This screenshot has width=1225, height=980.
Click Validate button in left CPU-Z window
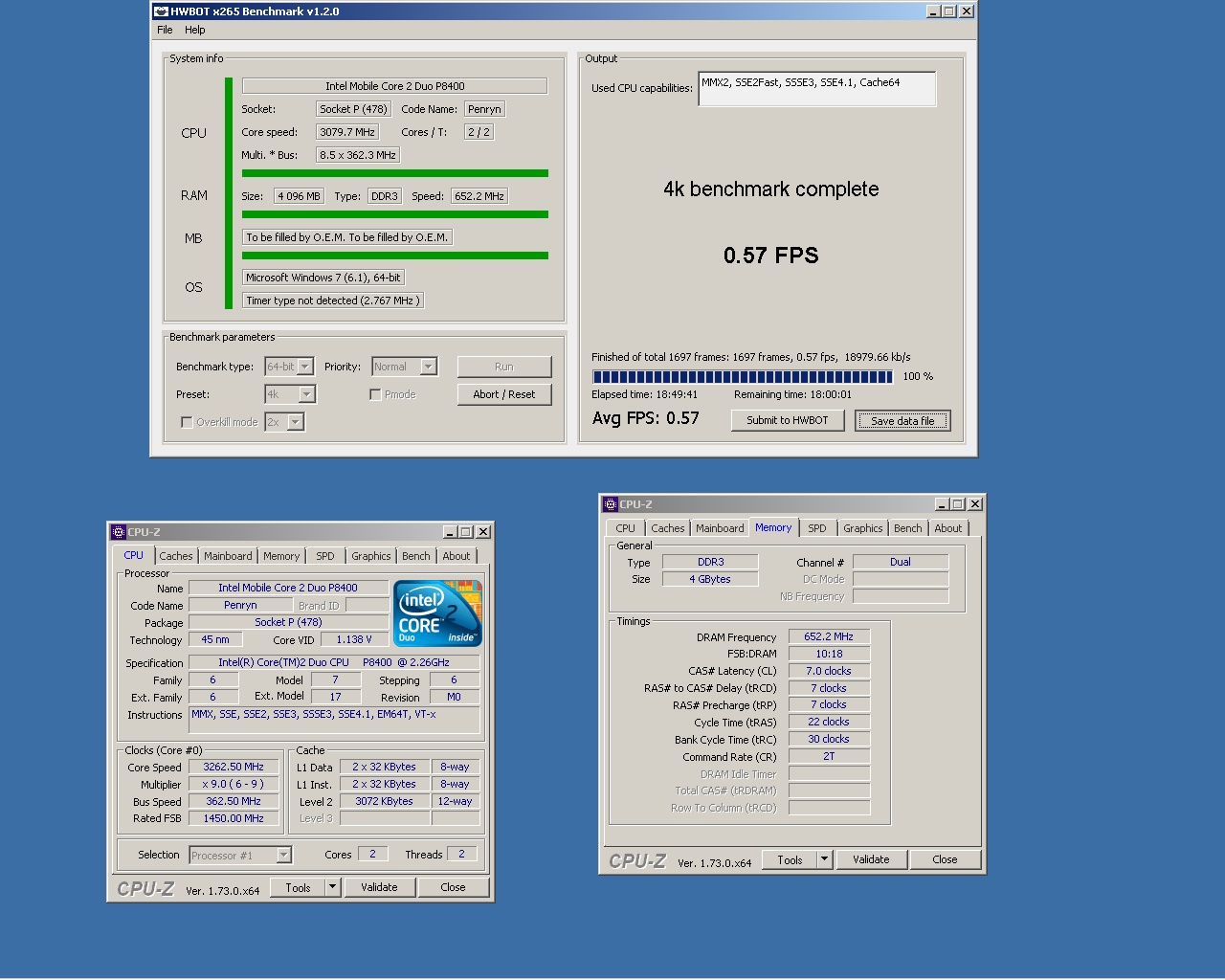point(379,887)
